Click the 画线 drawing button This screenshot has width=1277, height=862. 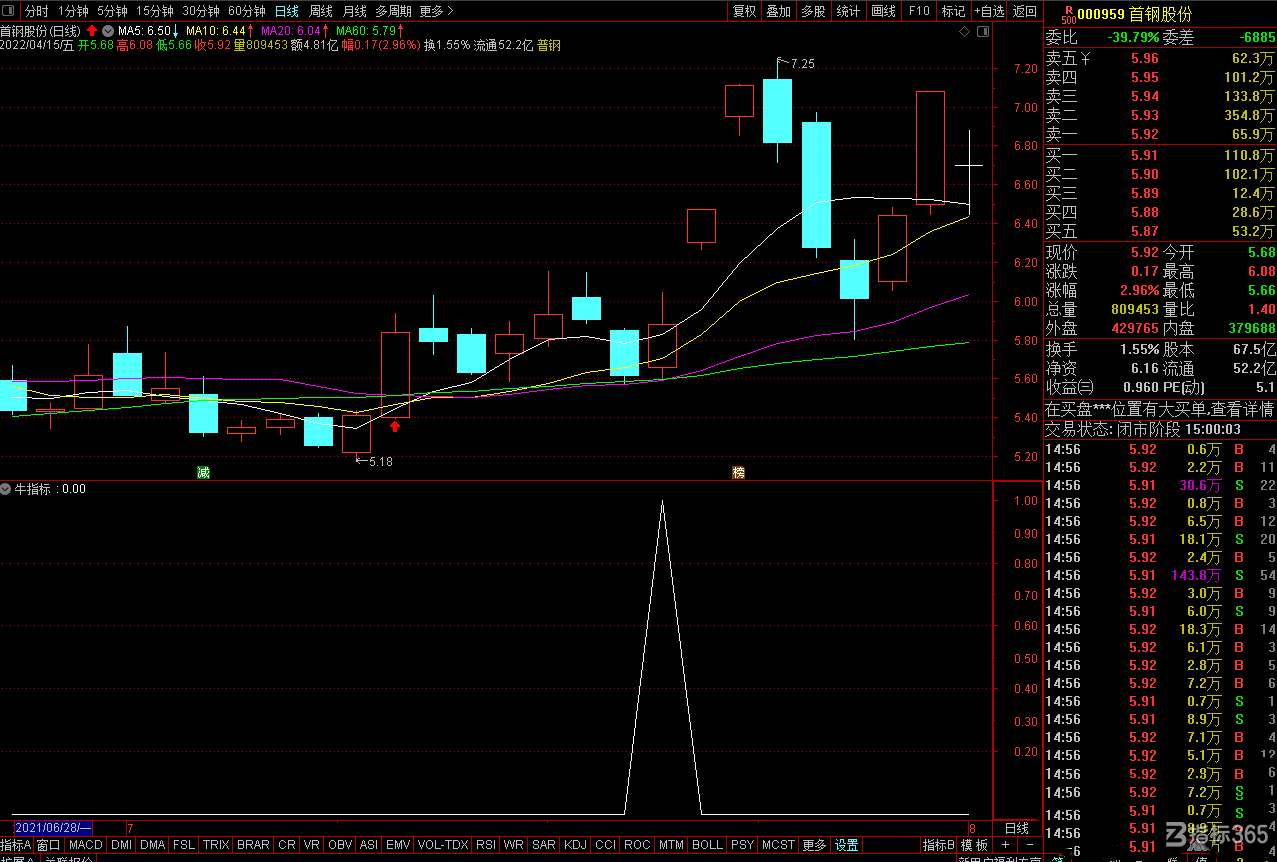[883, 11]
